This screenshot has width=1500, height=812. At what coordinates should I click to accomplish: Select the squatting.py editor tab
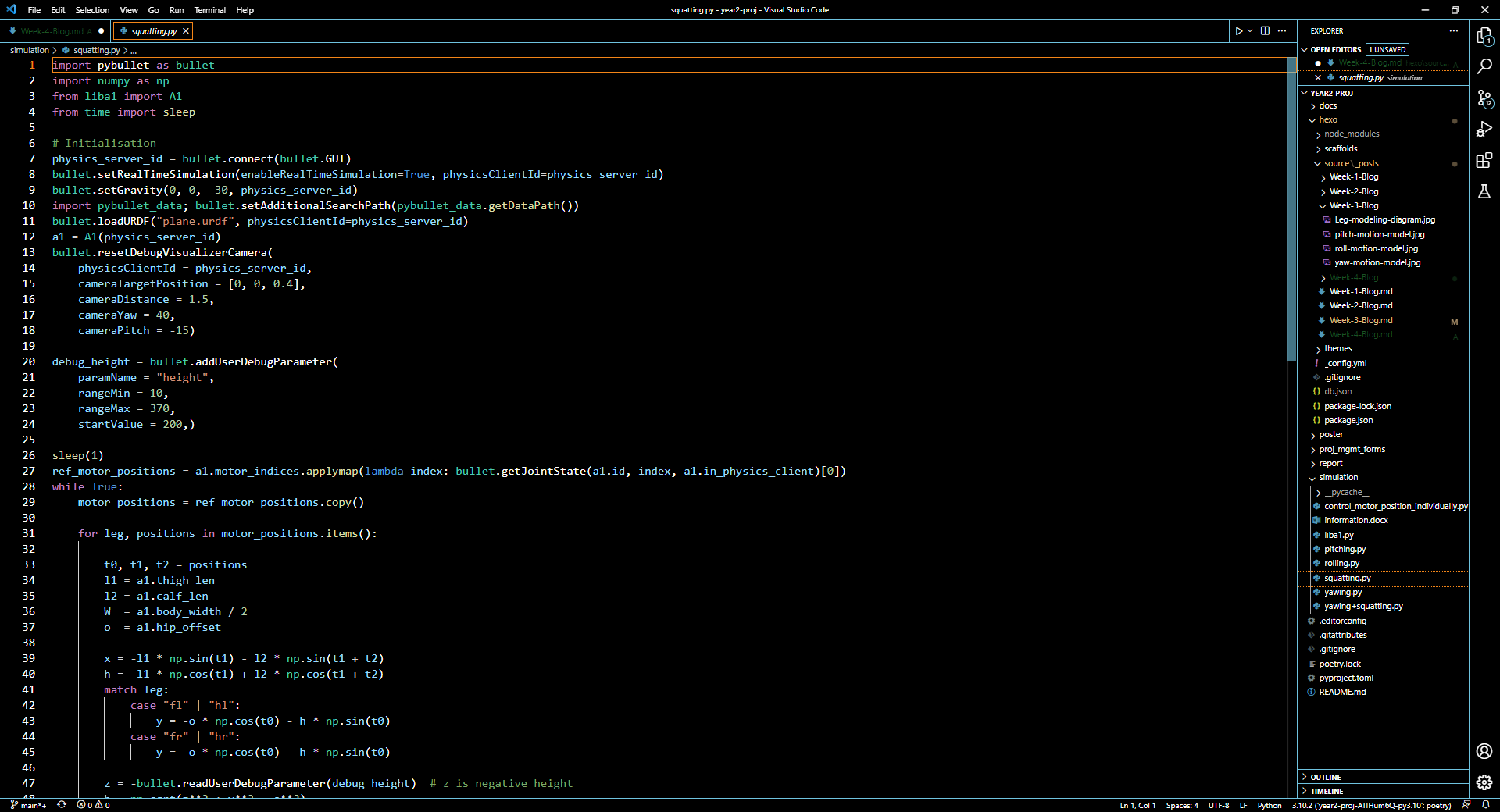(153, 31)
